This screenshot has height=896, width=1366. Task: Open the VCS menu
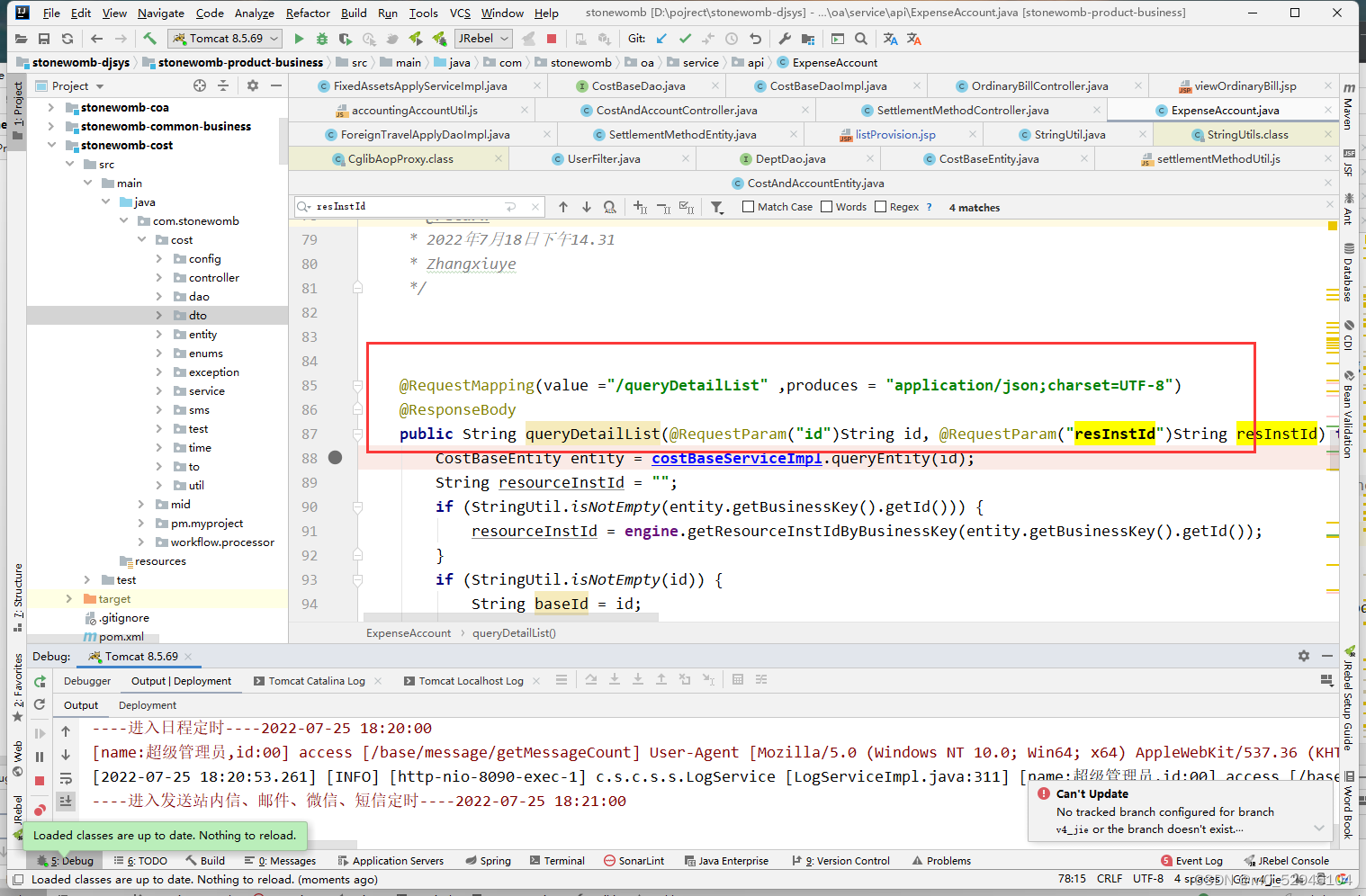click(x=460, y=13)
